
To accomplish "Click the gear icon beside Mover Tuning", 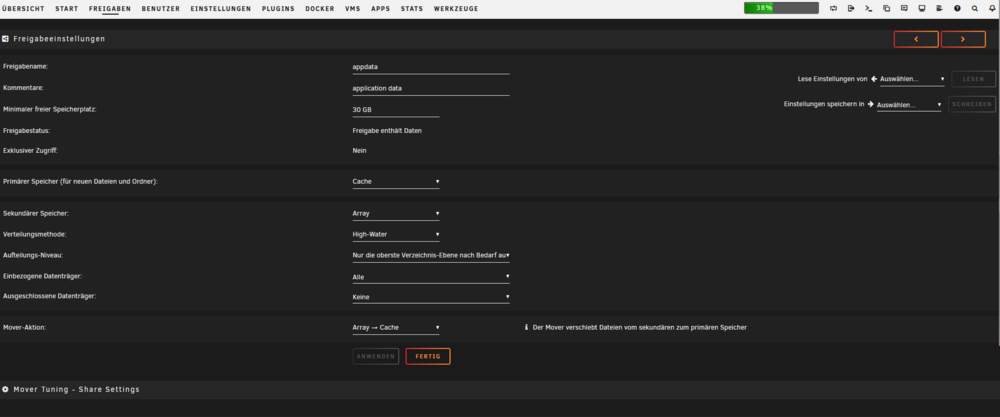I will (5, 389).
